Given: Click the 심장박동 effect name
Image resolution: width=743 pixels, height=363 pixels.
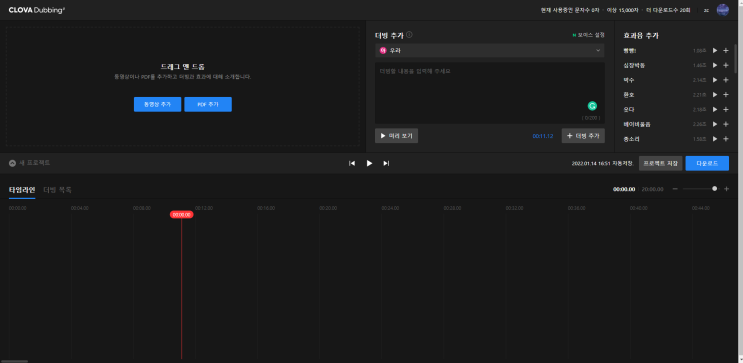Looking at the screenshot, I should [x=634, y=65].
